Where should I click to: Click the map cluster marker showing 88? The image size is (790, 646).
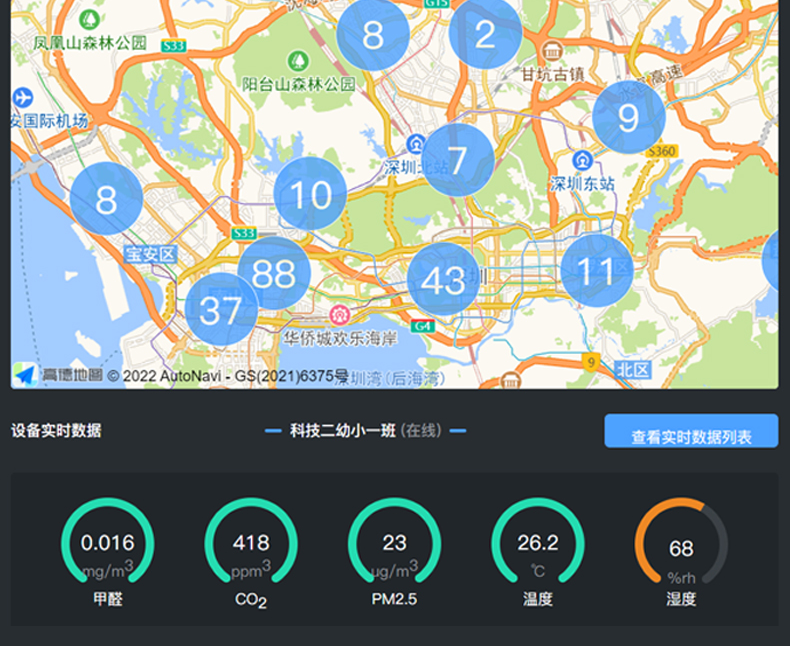pyautogui.click(x=273, y=273)
